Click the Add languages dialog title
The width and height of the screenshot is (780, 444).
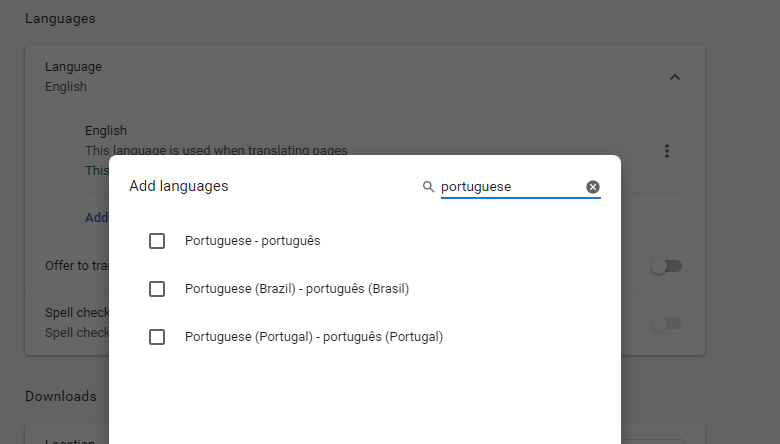point(179,186)
